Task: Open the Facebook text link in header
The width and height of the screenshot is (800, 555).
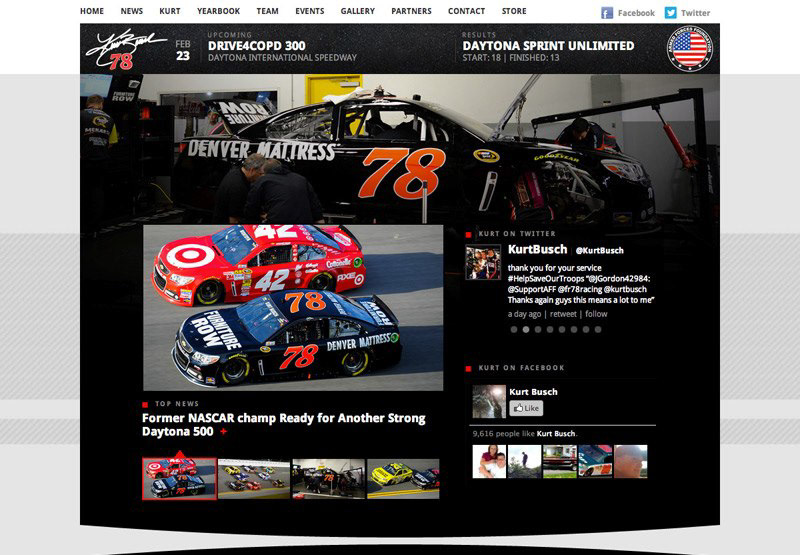Action: point(636,13)
